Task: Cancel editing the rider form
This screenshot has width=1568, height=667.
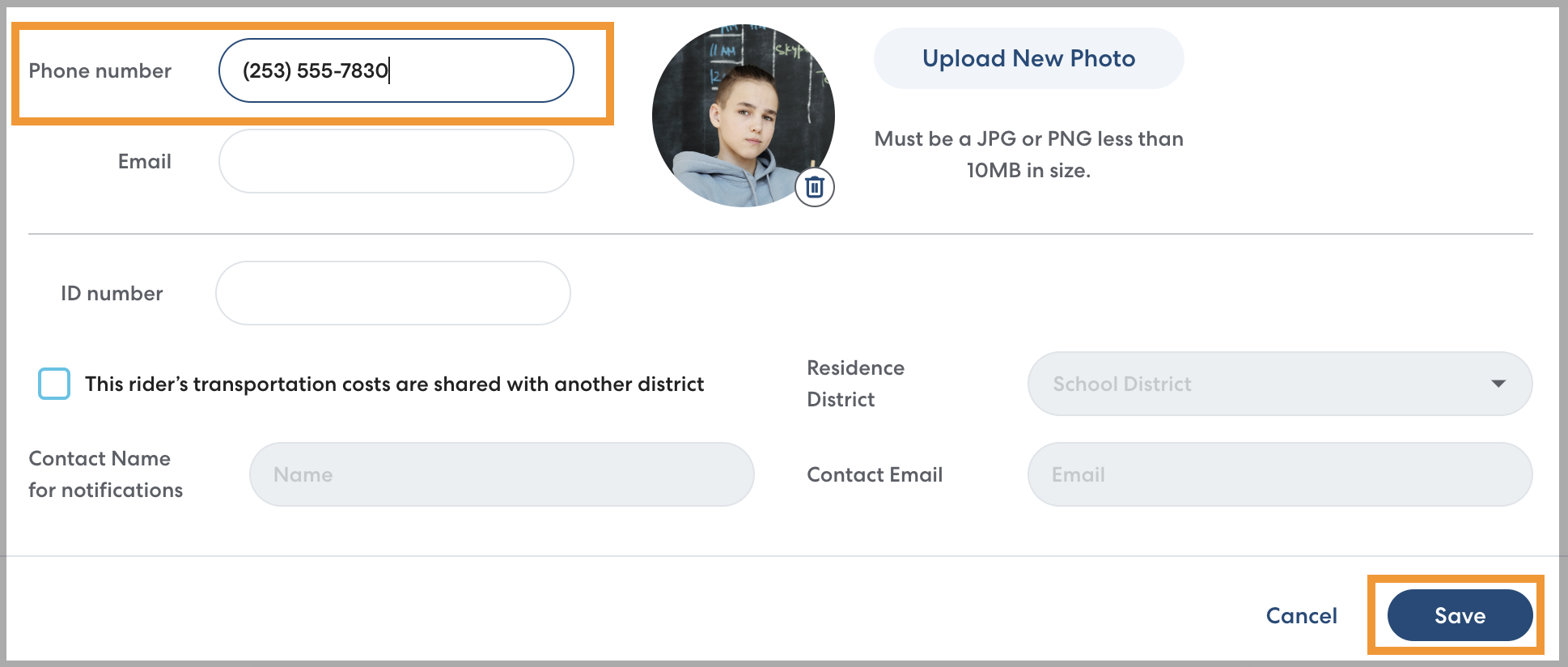Action: tap(1301, 615)
